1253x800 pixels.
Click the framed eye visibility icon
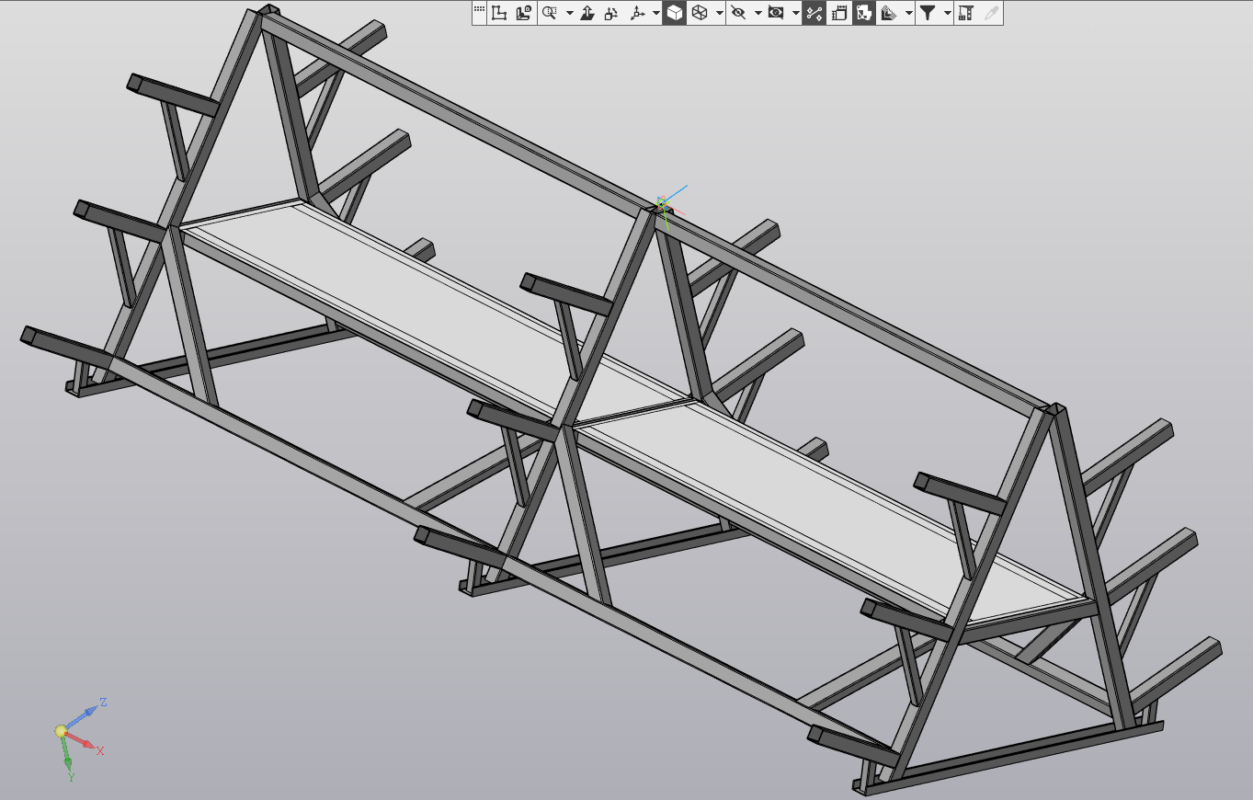click(x=776, y=13)
